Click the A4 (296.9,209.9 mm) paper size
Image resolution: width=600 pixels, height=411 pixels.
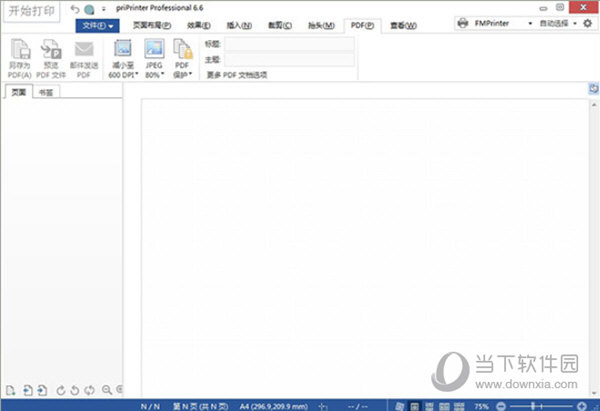point(274,406)
